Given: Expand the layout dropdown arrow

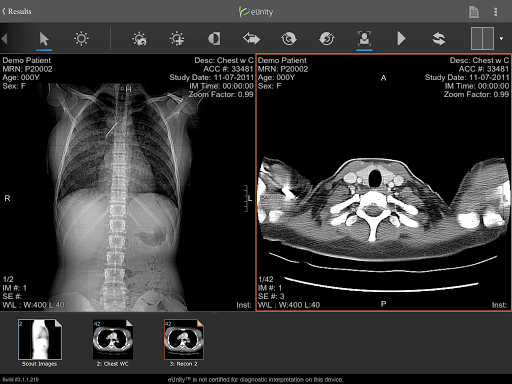Looking at the screenshot, I should click(501, 39).
